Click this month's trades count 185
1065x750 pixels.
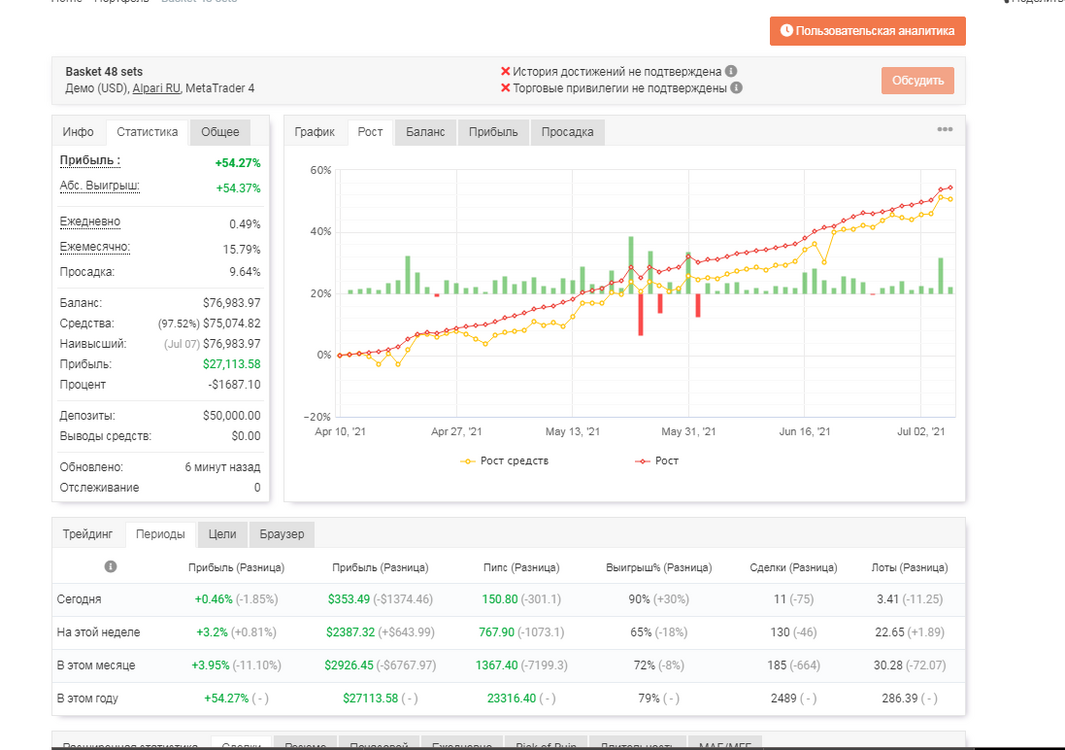click(x=776, y=665)
